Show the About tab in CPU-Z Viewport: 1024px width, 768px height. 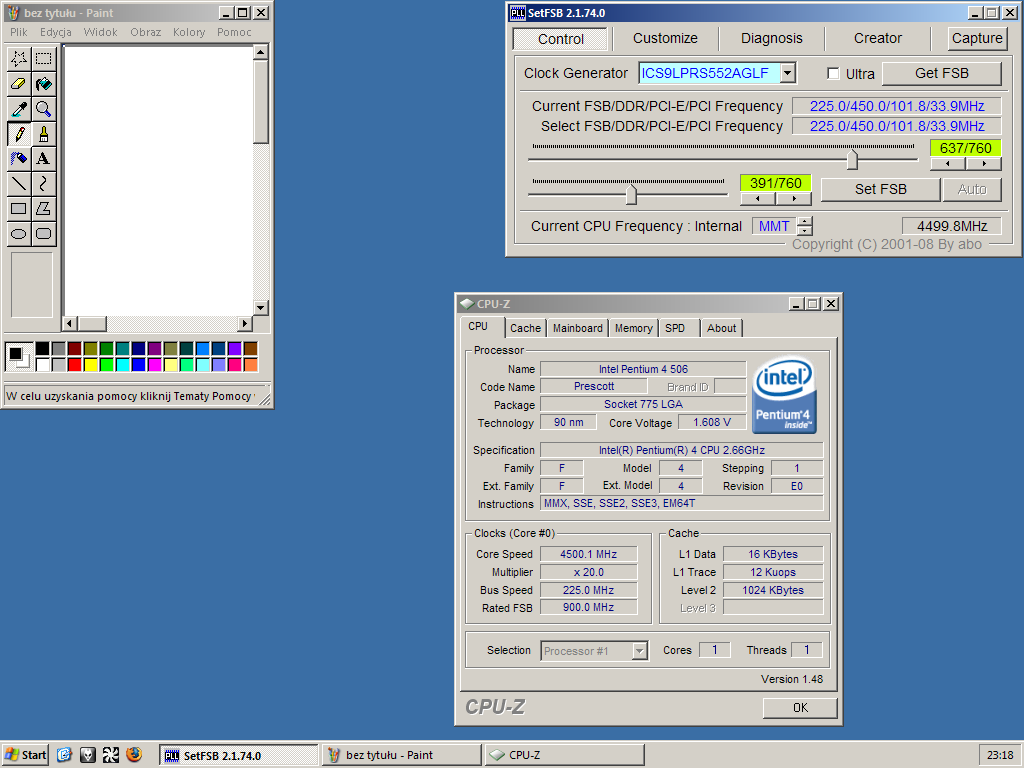(x=721, y=328)
